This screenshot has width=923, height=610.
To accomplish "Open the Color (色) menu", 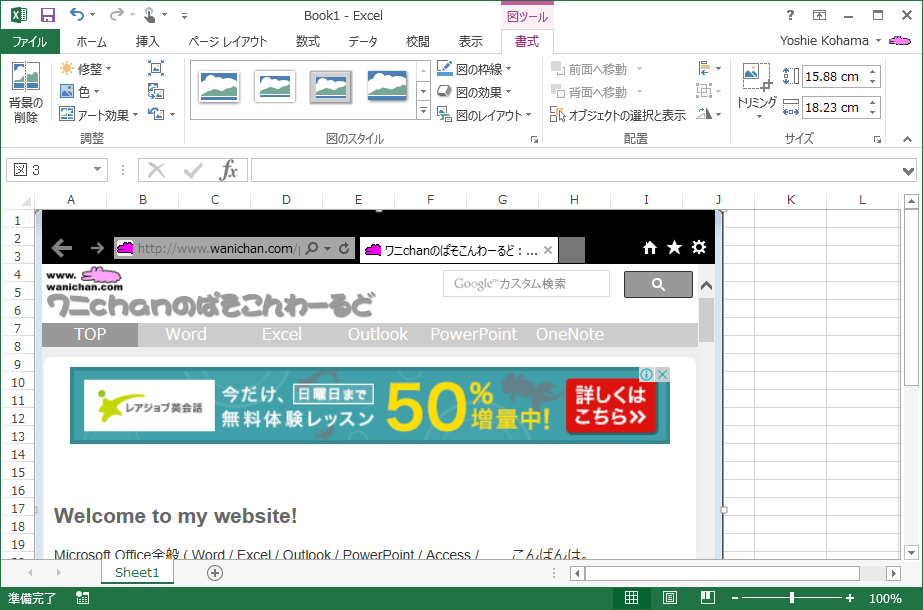I will coord(79,92).
